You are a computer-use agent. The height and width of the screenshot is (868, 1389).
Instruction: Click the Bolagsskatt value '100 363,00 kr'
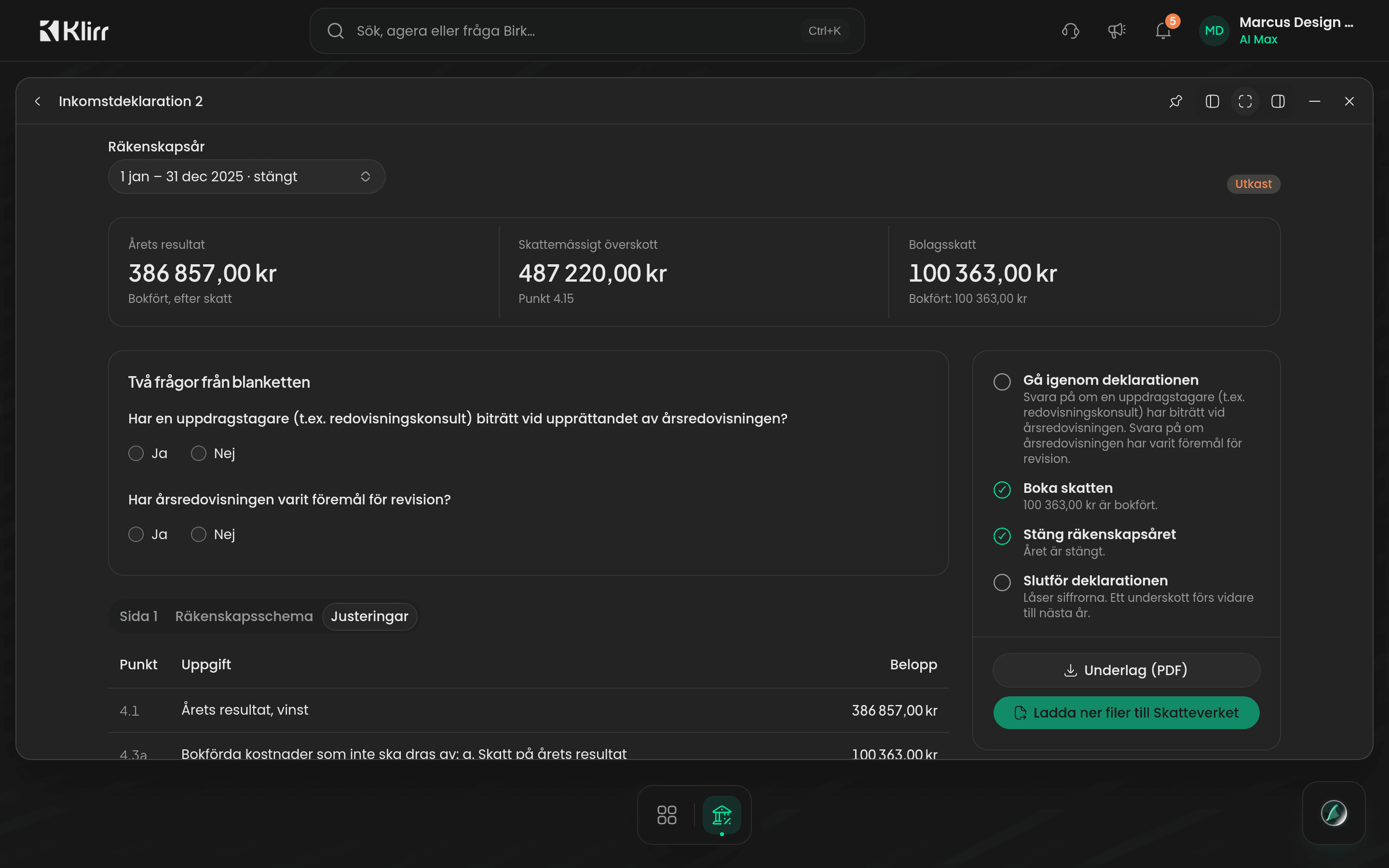[982, 273]
